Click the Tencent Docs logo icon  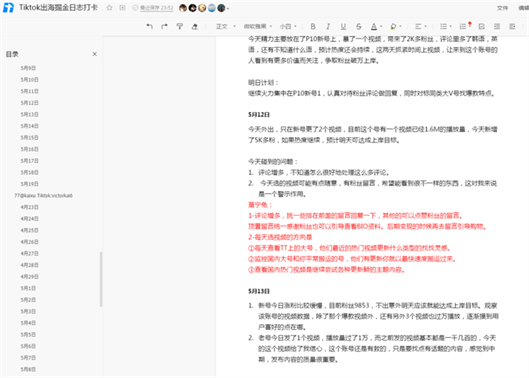click(x=8, y=8)
